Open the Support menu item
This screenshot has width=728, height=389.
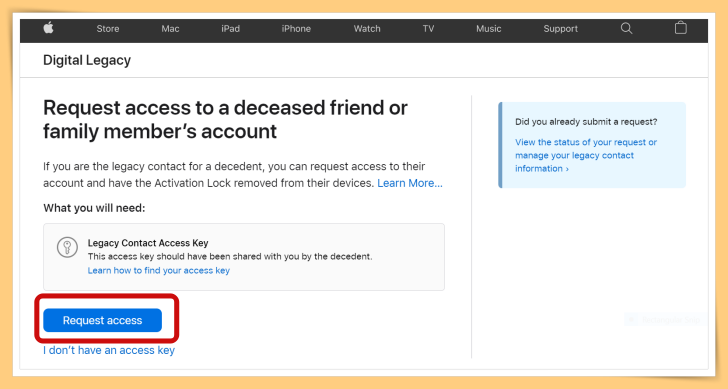(560, 29)
